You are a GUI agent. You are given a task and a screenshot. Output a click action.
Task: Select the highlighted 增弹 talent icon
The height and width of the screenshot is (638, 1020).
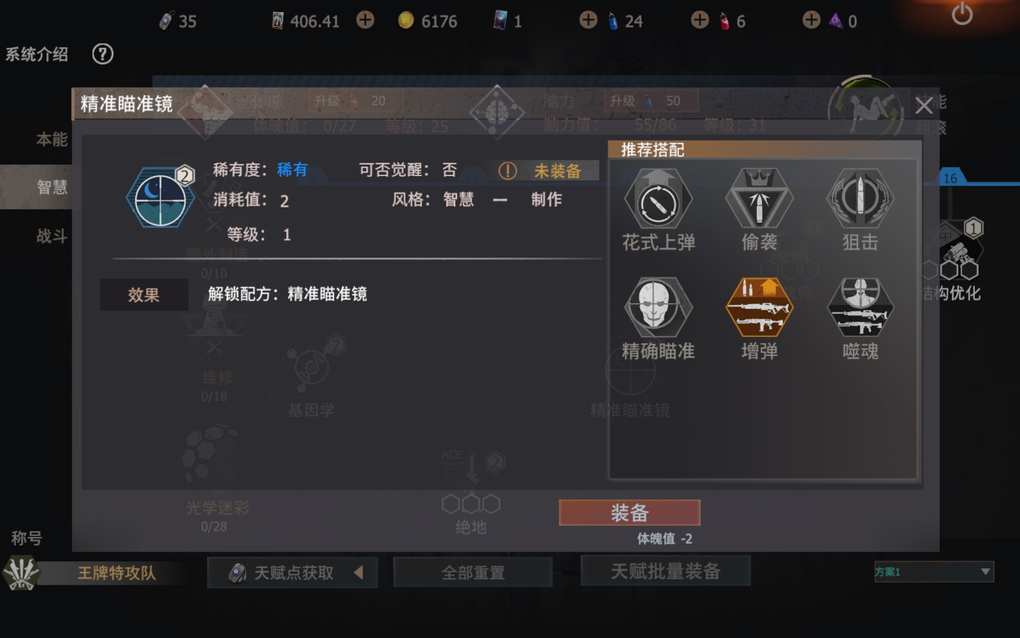[759, 309]
